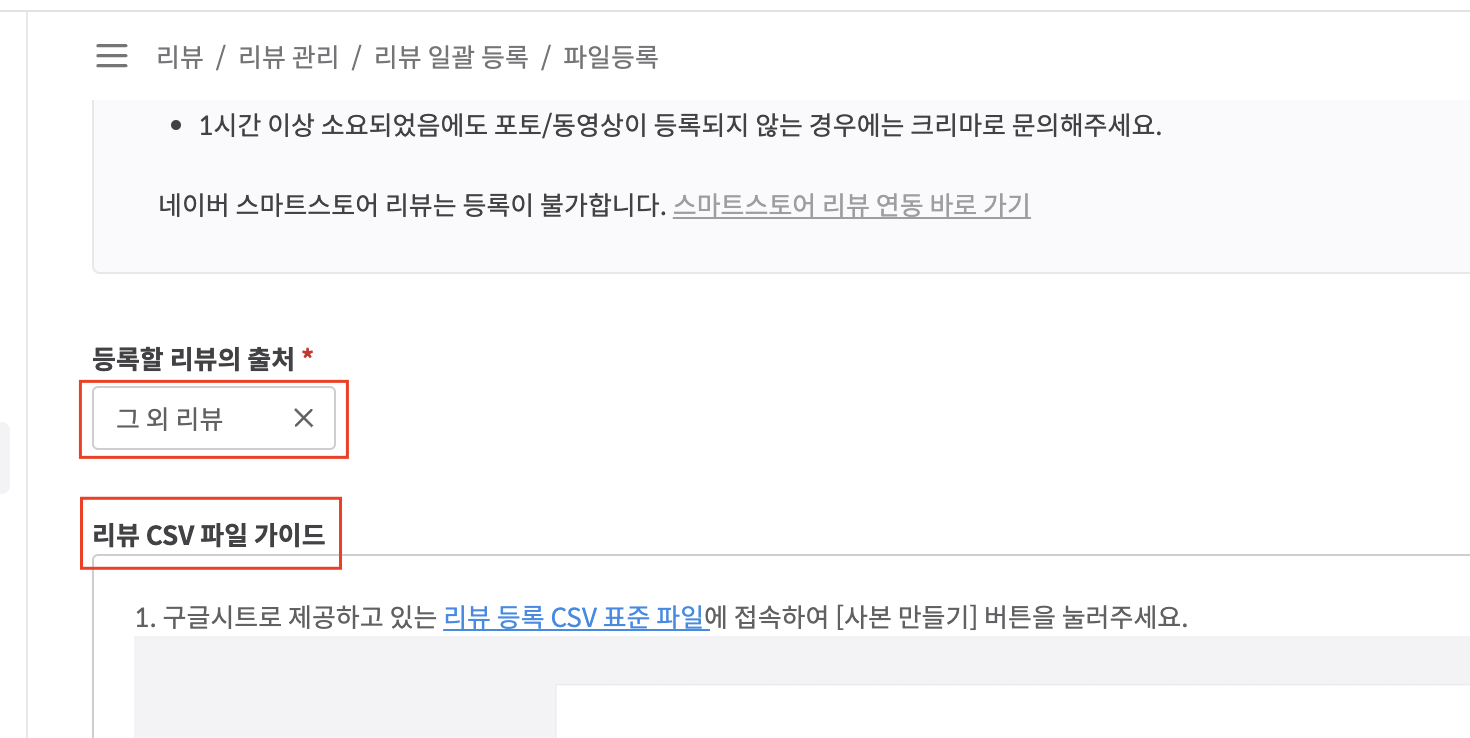Select the '리뷰 일괄 등록' breadcrumb

click(450, 57)
